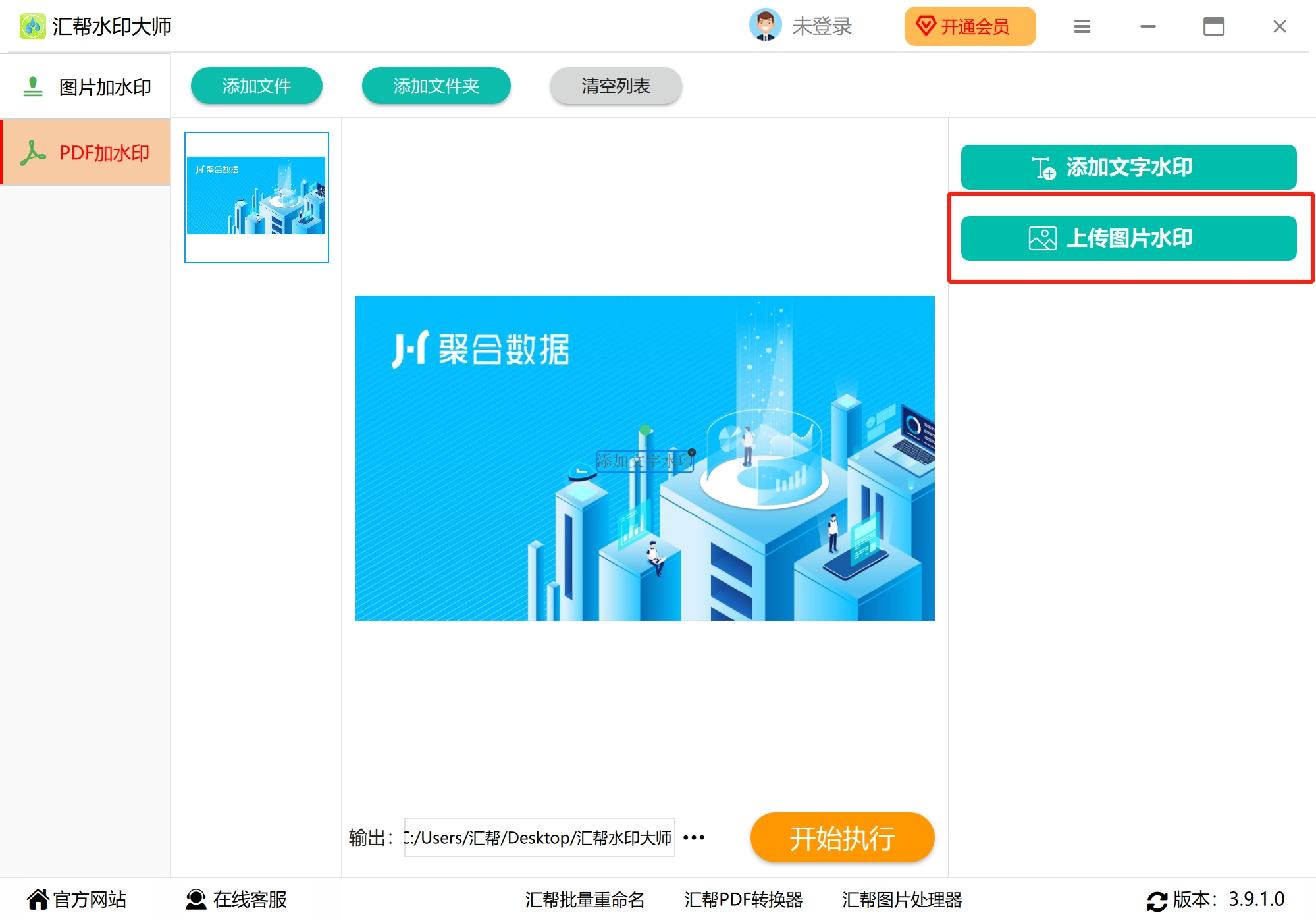Viewport: 1316px width, 921px height.
Task: Click the 未登录 login text
Action: (822, 26)
